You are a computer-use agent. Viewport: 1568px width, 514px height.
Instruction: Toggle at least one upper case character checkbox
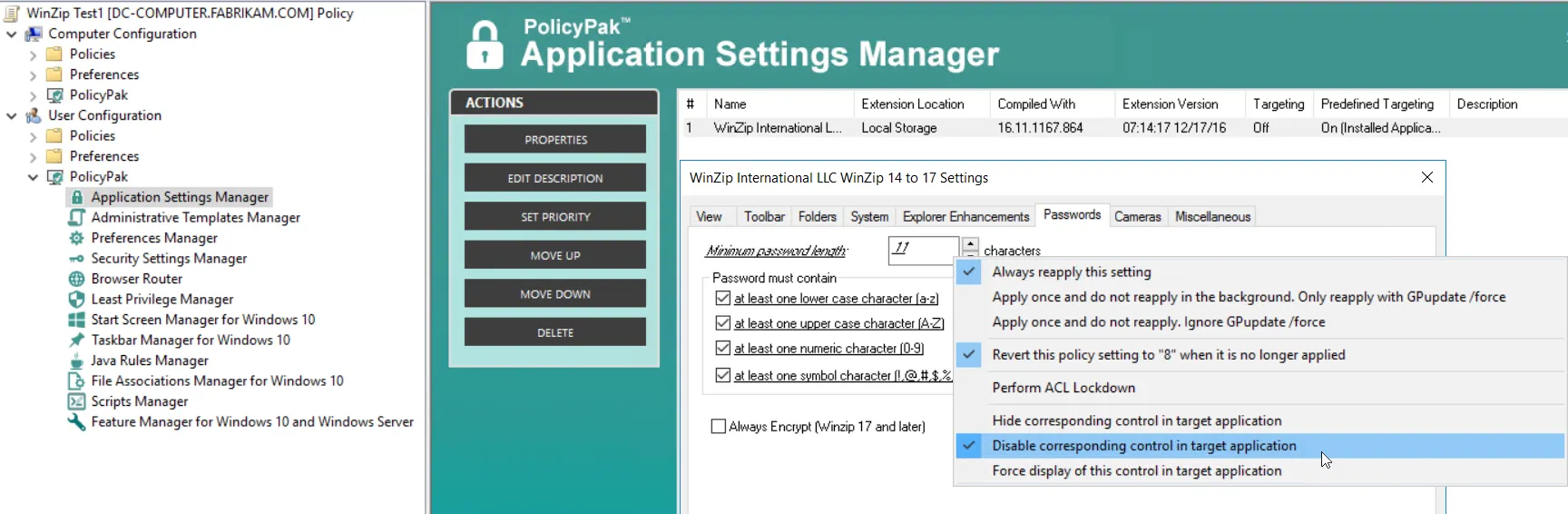tap(722, 322)
